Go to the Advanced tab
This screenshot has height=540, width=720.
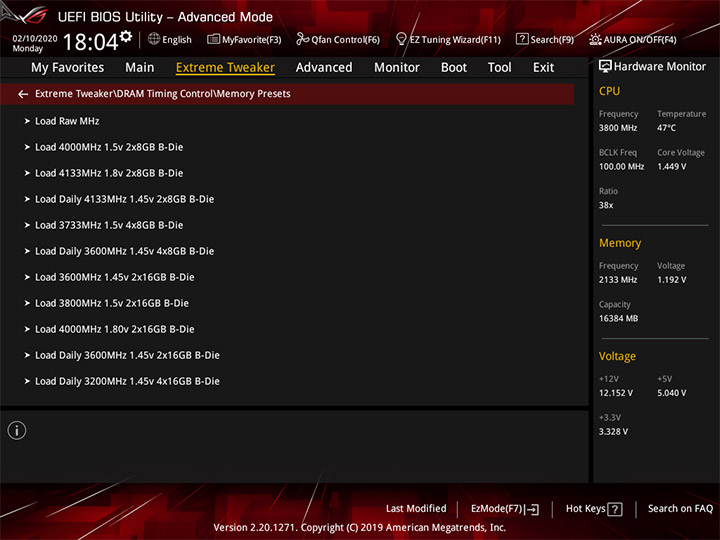click(324, 68)
